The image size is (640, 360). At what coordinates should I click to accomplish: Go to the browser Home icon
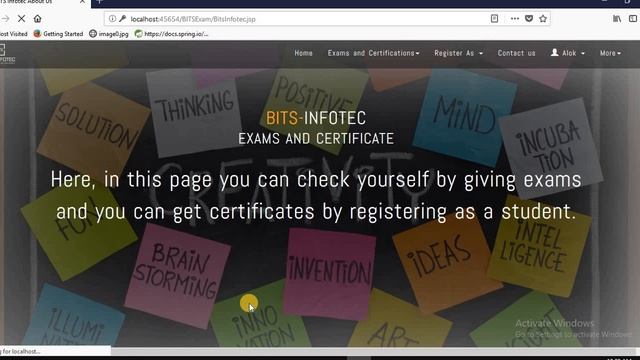pyautogui.click(x=38, y=19)
